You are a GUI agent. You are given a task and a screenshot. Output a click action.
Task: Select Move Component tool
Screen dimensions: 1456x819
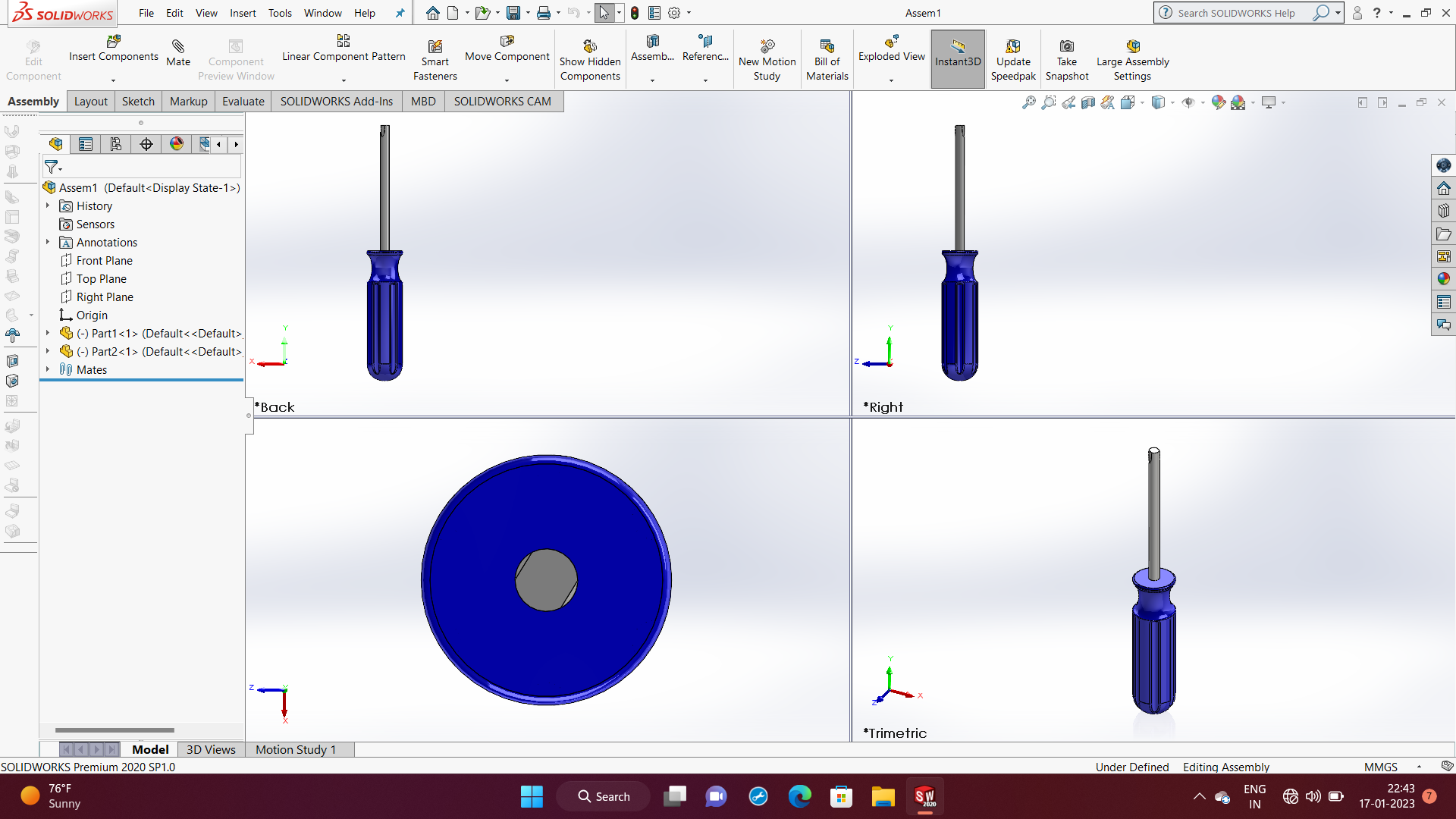point(507,49)
